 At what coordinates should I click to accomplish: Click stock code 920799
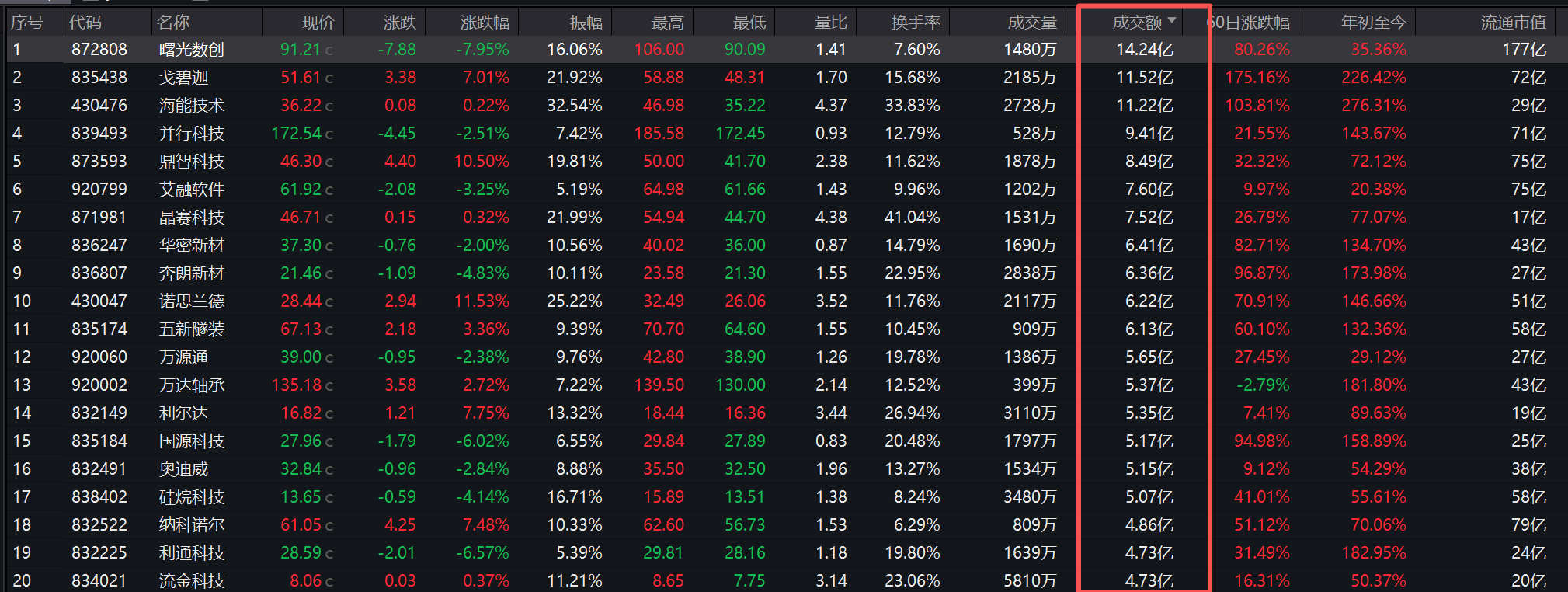coord(99,190)
